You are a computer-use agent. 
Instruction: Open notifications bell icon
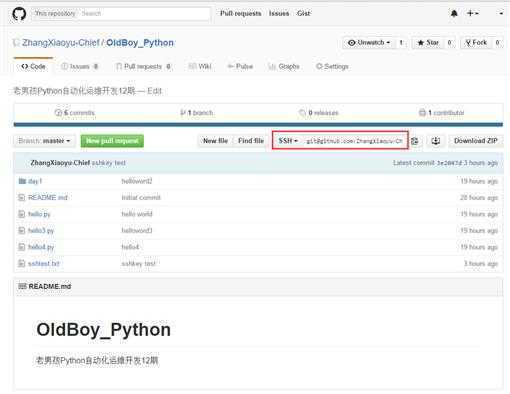pyautogui.click(x=454, y=14)
